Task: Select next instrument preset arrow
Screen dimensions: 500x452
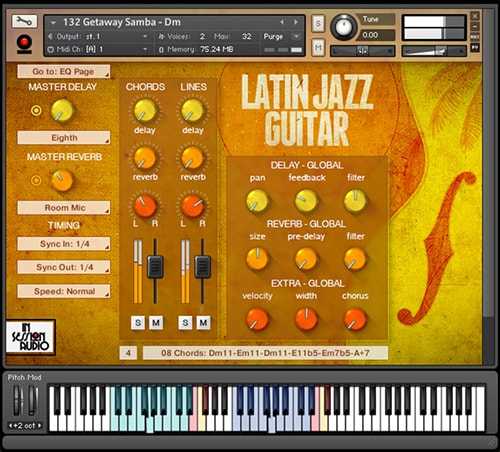Action: pyautogui.click(x=296, y=22)
